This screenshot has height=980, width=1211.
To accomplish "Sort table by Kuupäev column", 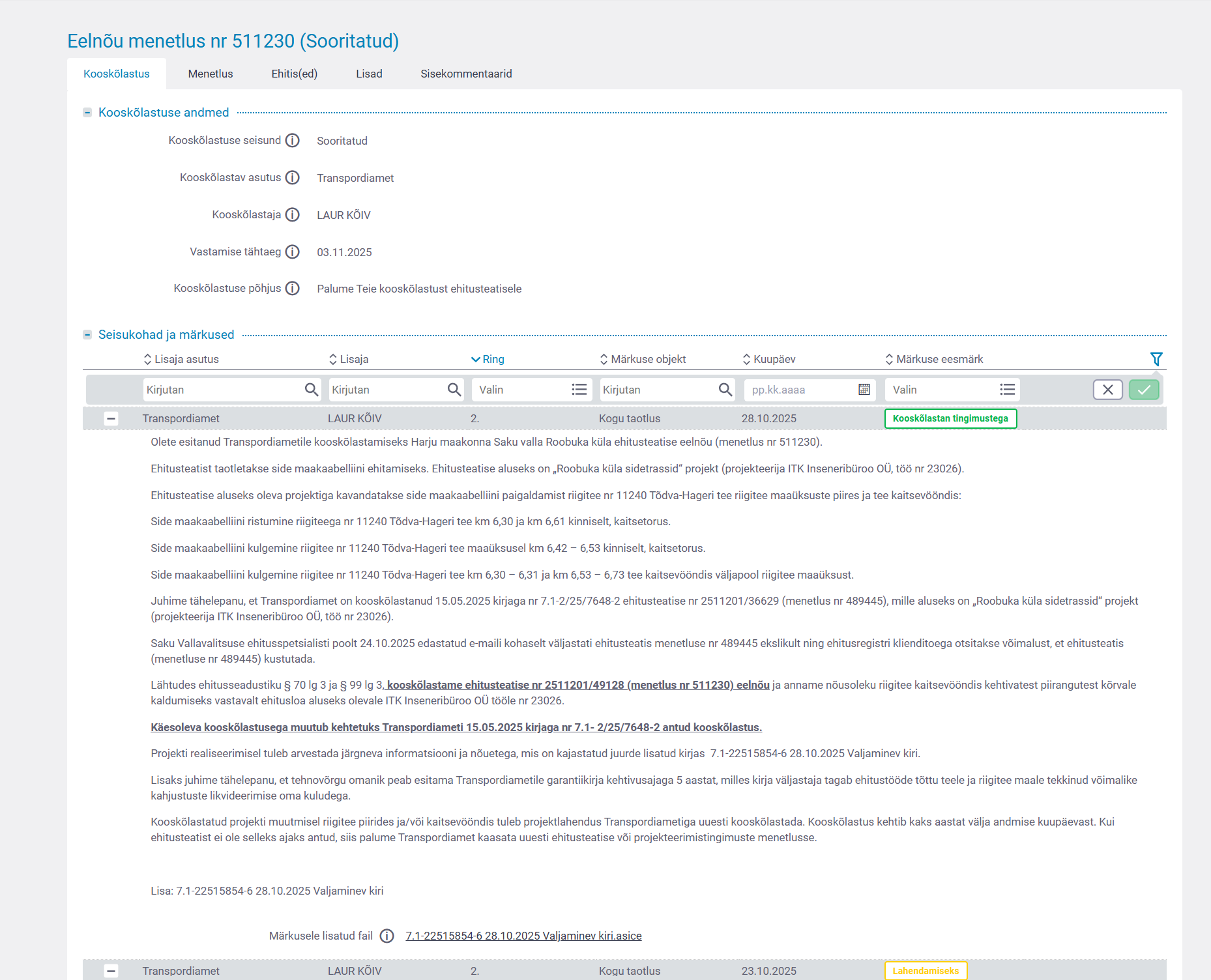I will (774, 359).
